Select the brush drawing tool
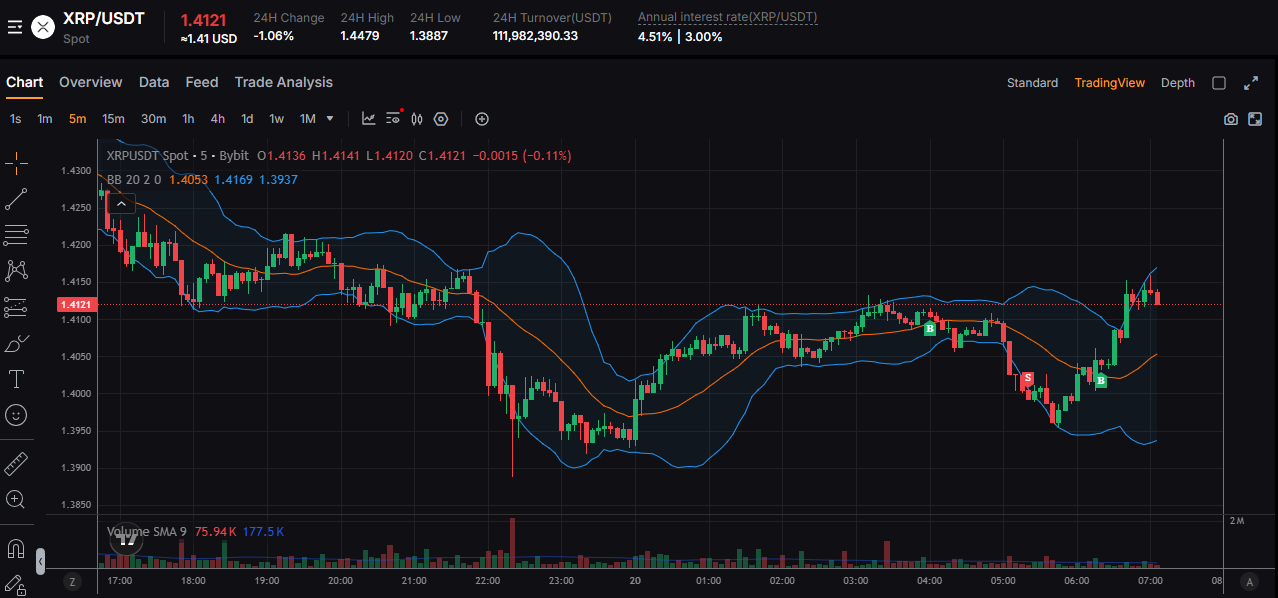Viewport: 1278px width, 598px height. pos(16,343)
